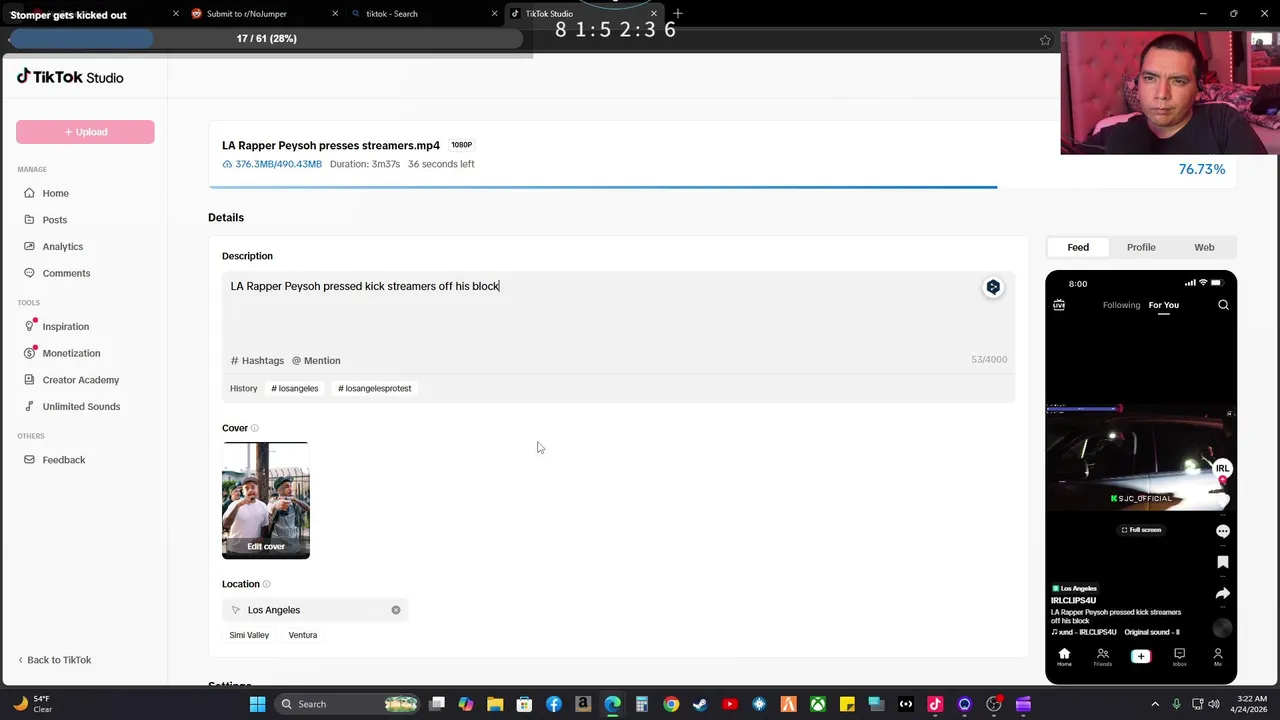
Task: Open a new browser tab
Action: pyautogui.click(x=678, y=13)
